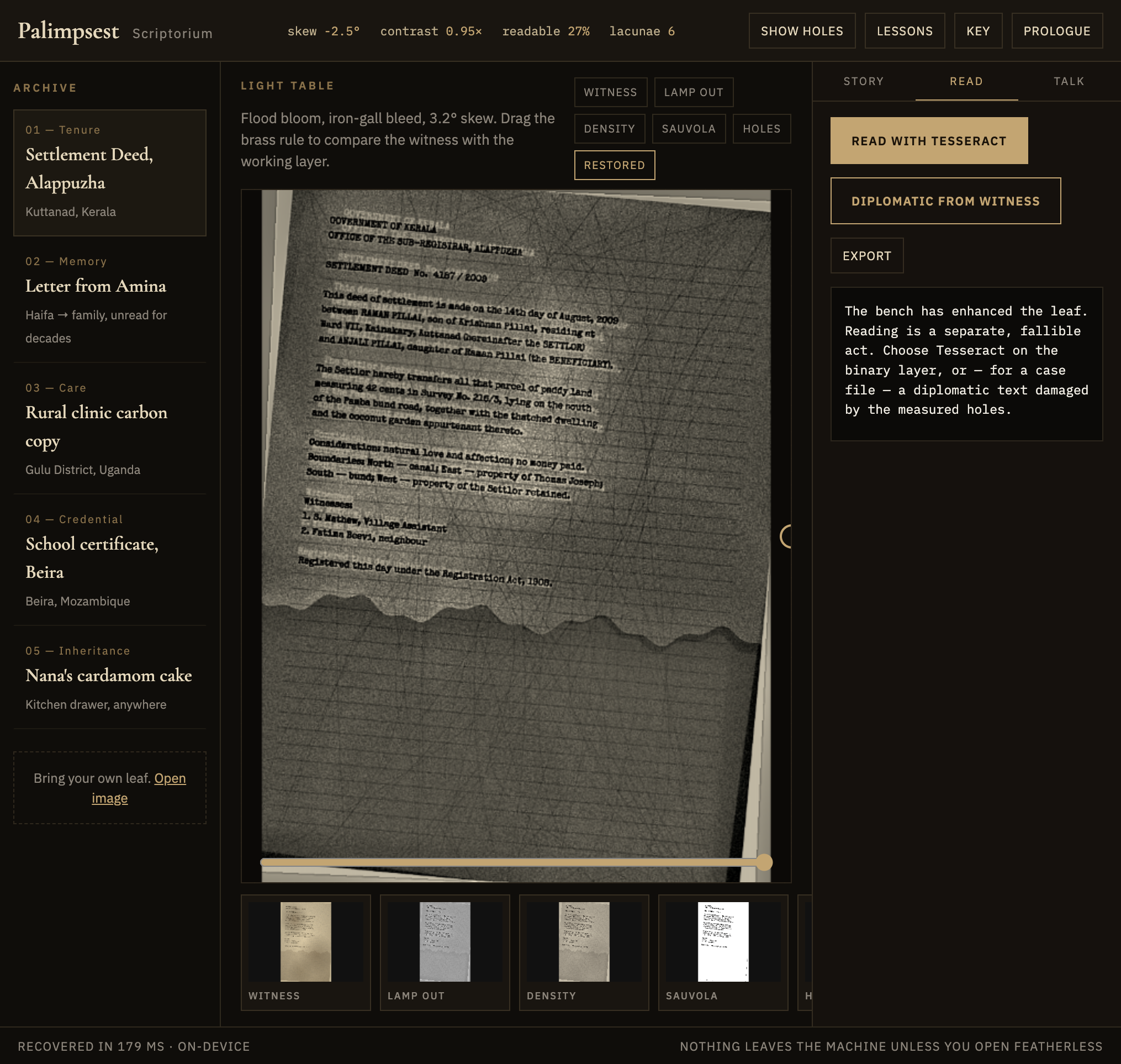1121x1064 pixels.
Task: Open the SAUVOLA thumbnail
Action: [723, 952]
